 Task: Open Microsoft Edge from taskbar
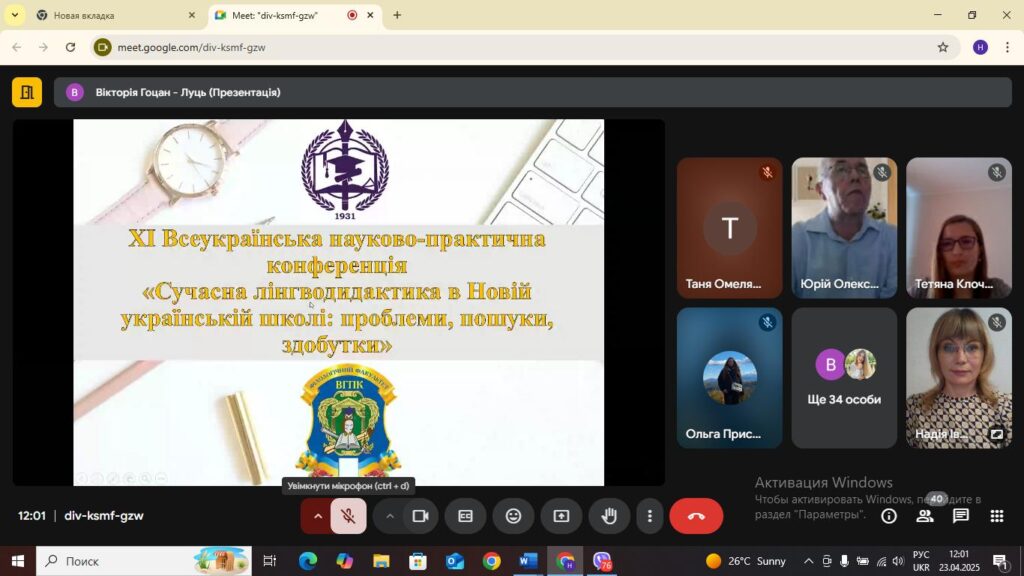tap(308, 561)
